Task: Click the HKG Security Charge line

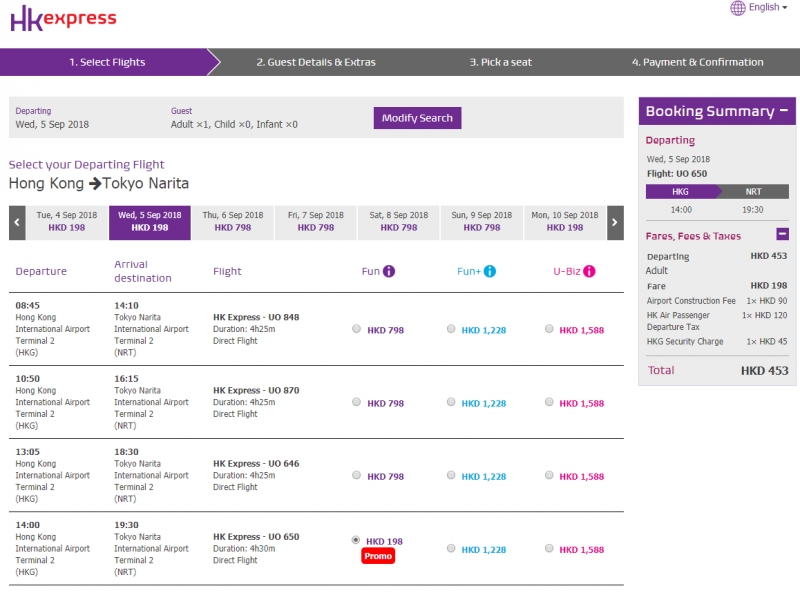Action: point(717,341)
